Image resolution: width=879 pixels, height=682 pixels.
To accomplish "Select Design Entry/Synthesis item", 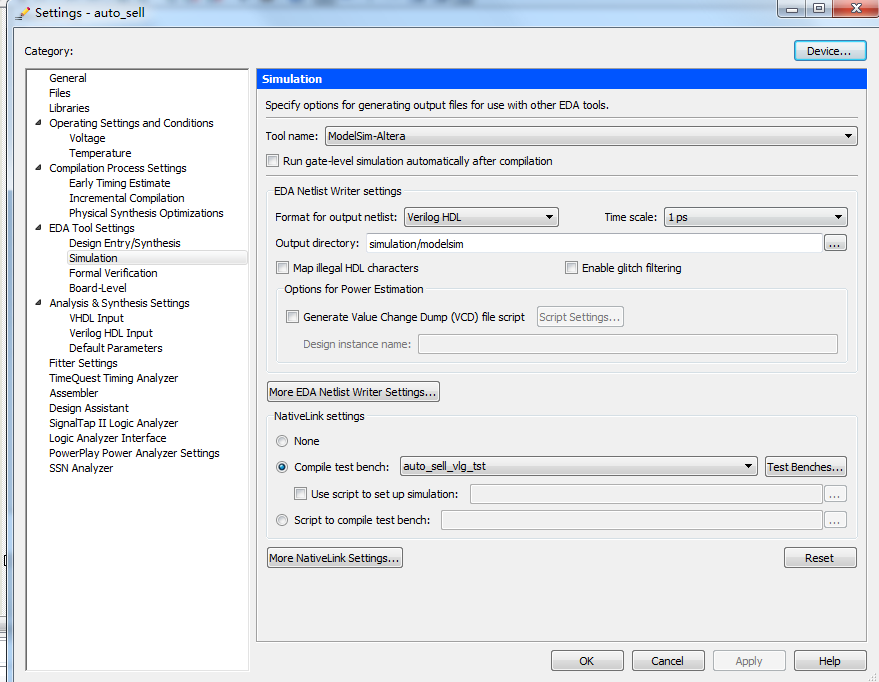I will pyautogui.click(x=124, y=243).
